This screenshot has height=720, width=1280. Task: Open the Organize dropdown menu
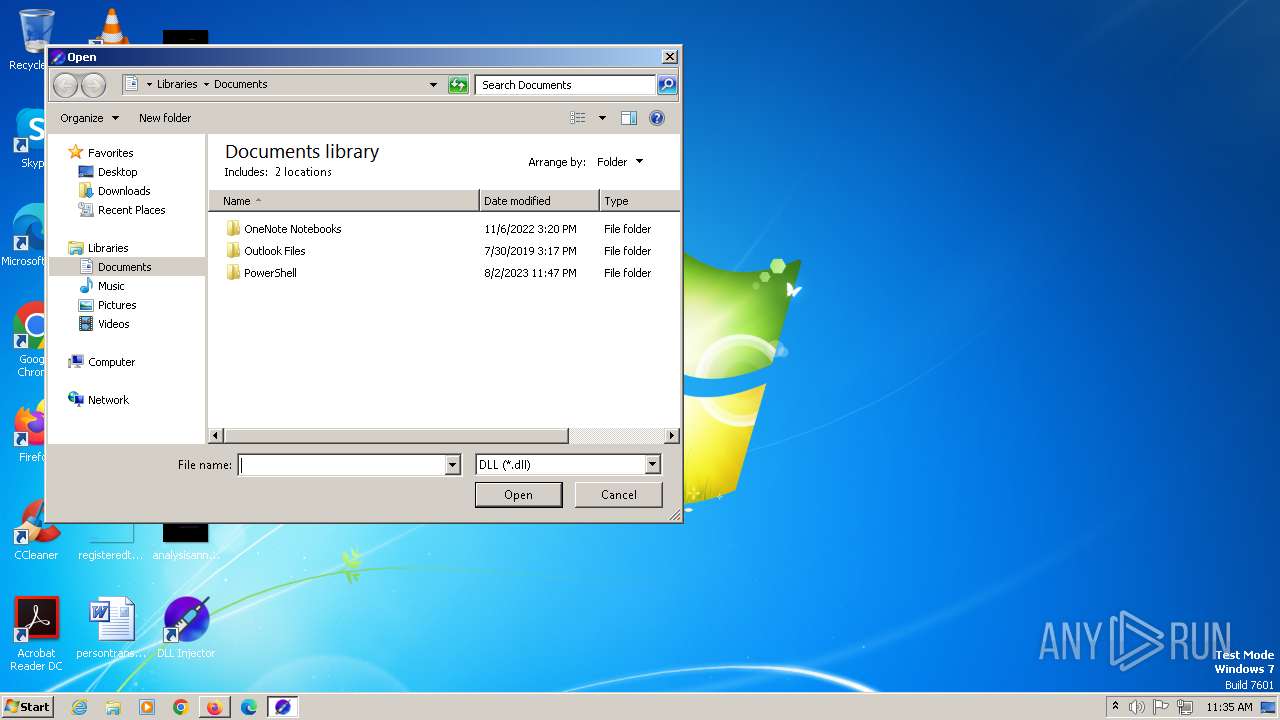(89, 118)
